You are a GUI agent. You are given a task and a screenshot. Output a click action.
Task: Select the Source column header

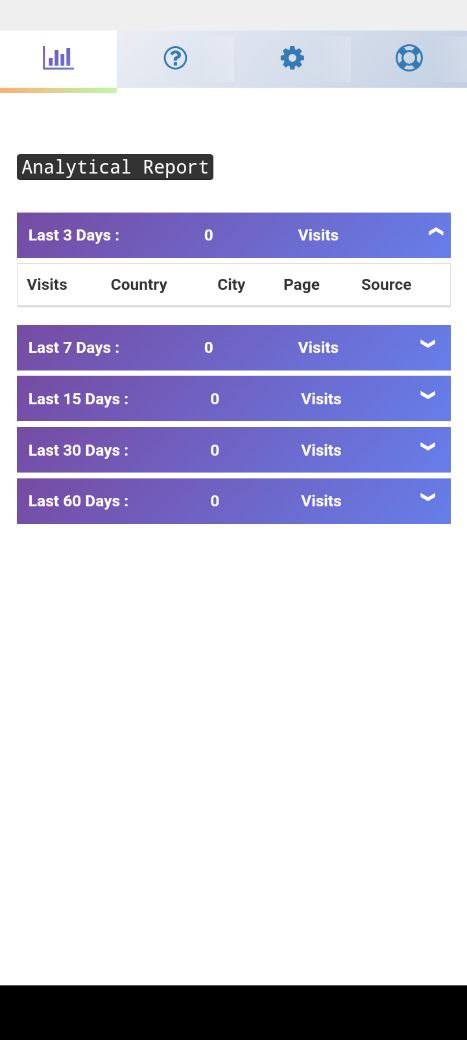386,285
